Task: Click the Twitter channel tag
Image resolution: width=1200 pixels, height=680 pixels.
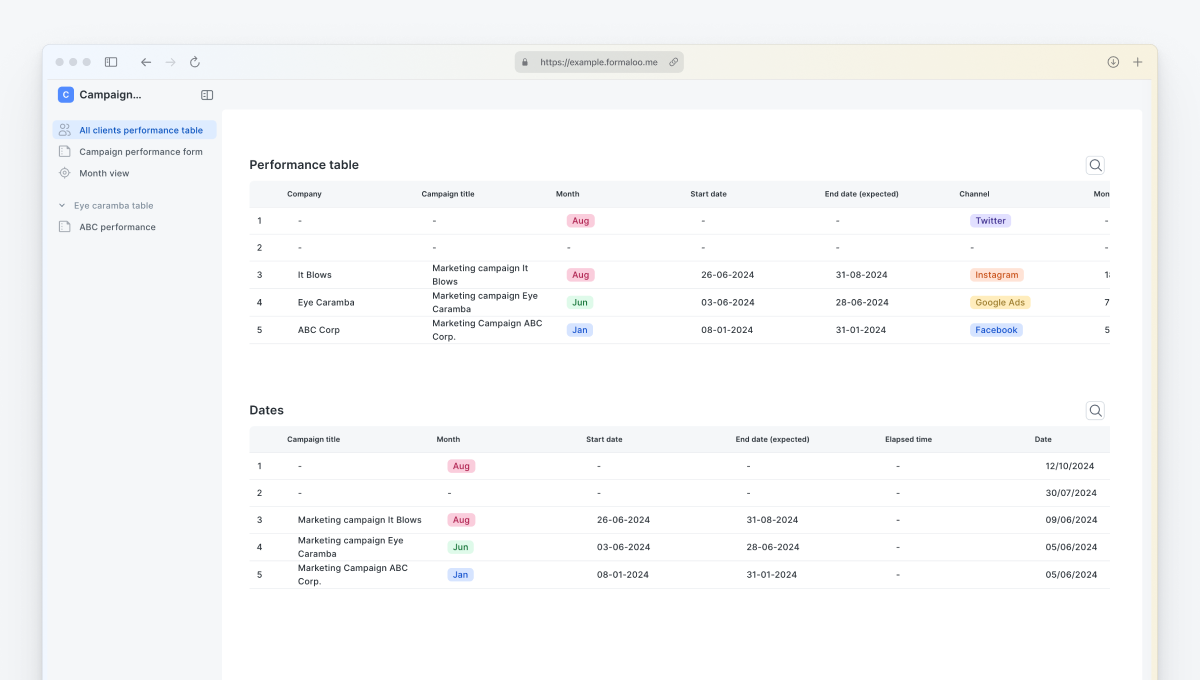Action: coord(990,221)
